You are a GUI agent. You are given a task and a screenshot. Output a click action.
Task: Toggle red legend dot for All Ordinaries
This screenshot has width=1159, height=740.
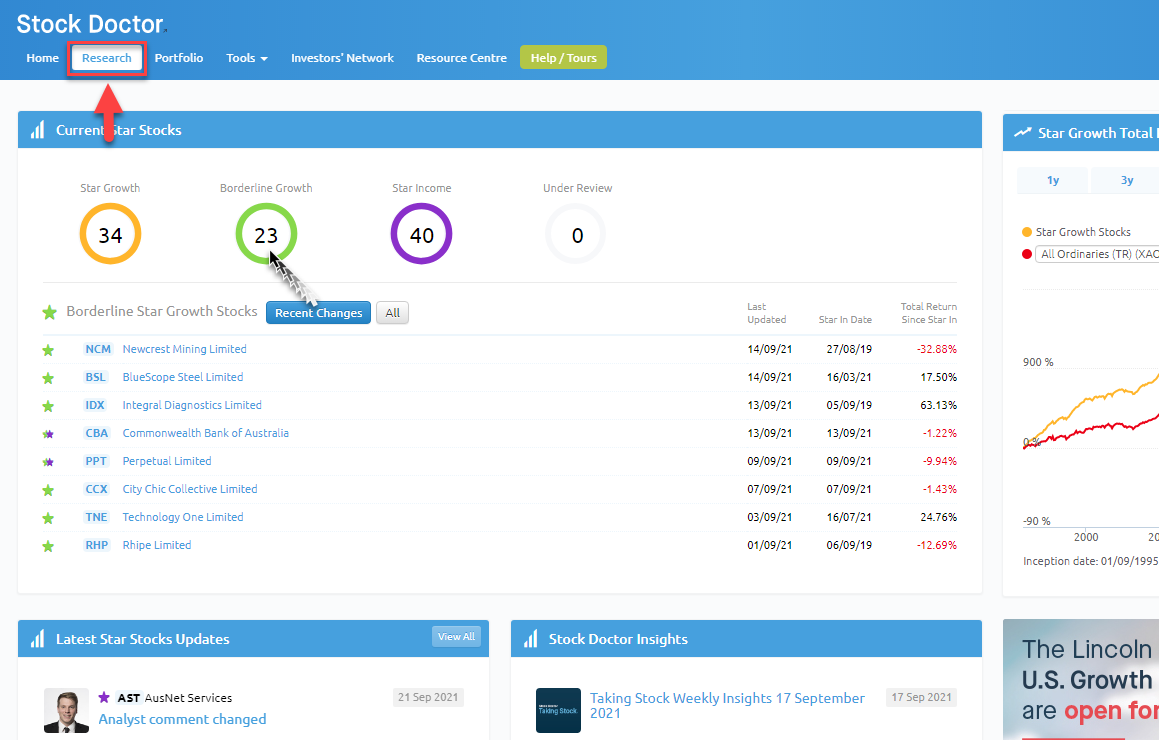(x=1027, y=254)
